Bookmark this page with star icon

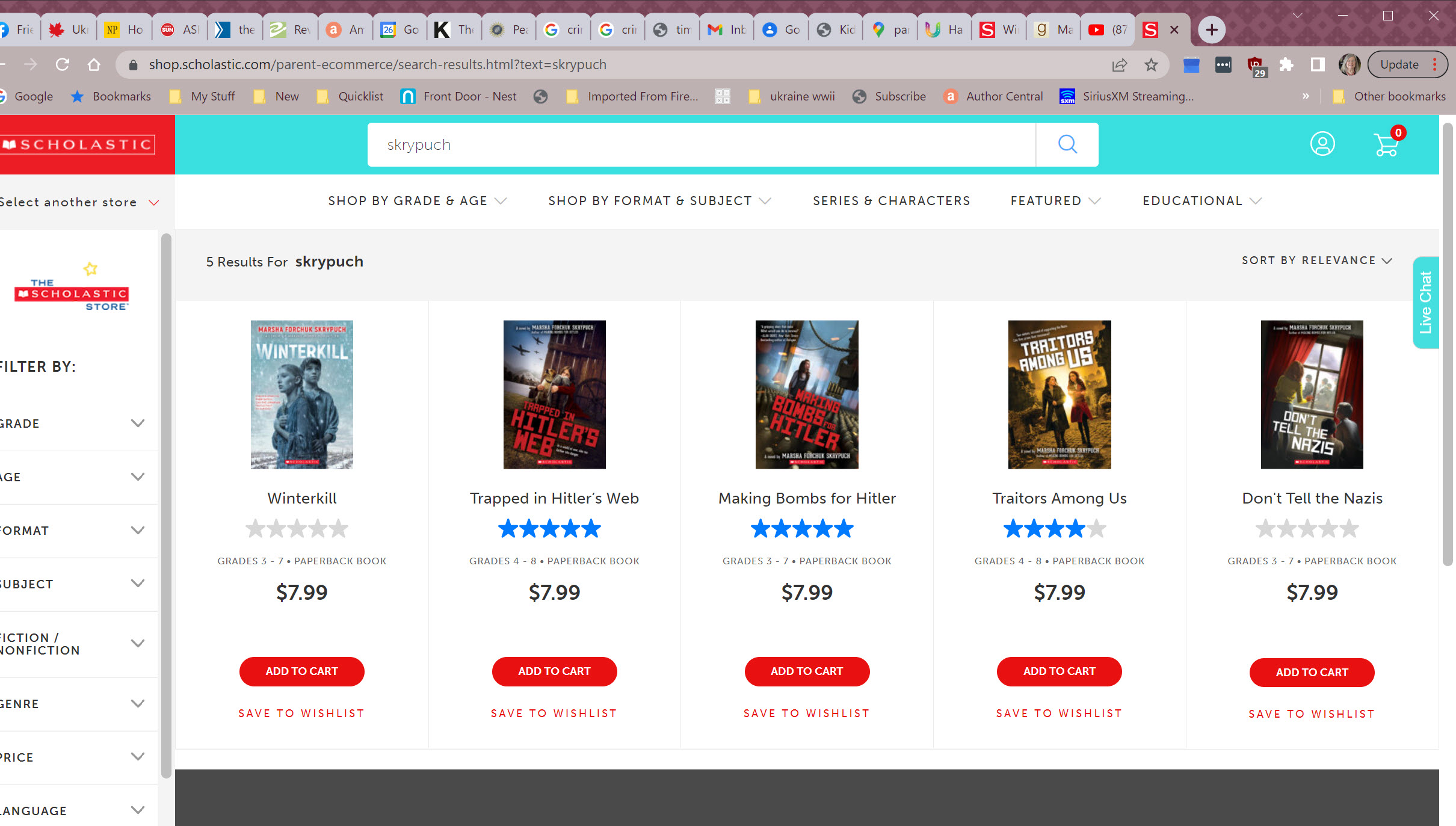click(x=1151, y=64)
